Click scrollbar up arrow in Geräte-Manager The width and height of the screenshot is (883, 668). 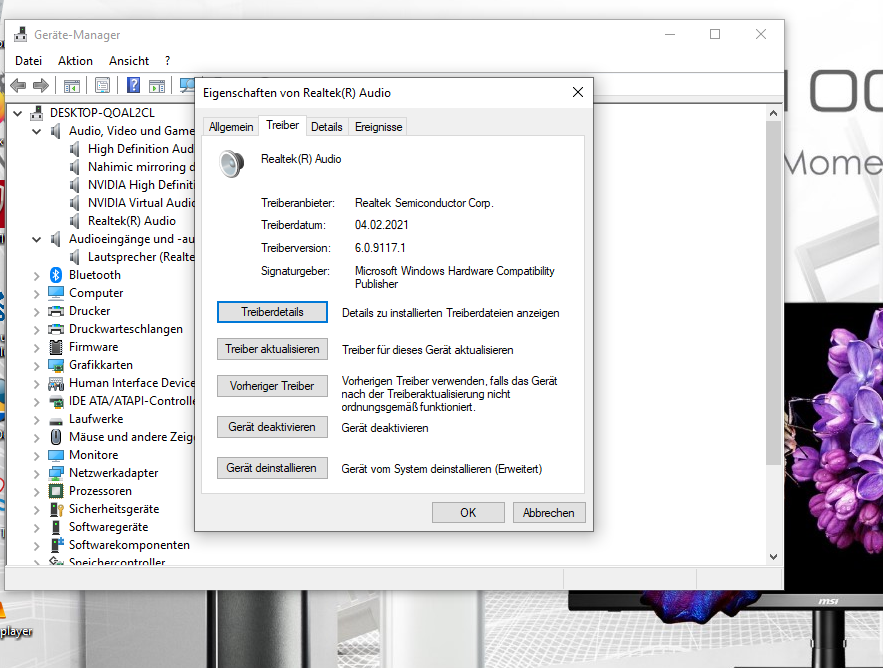(773, 113)
